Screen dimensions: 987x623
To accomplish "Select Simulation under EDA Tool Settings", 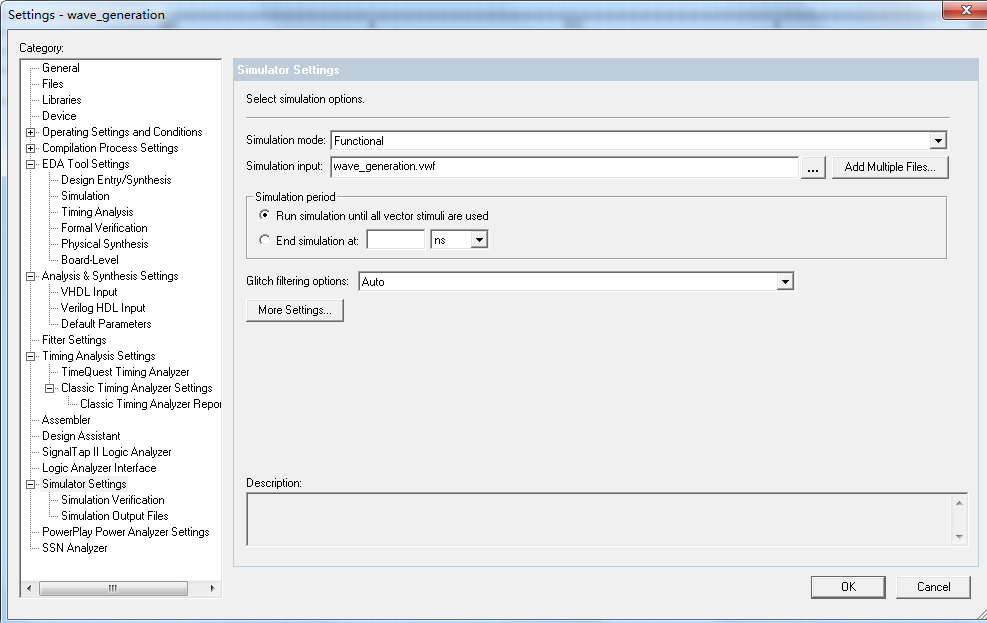I will pos(85,196).
